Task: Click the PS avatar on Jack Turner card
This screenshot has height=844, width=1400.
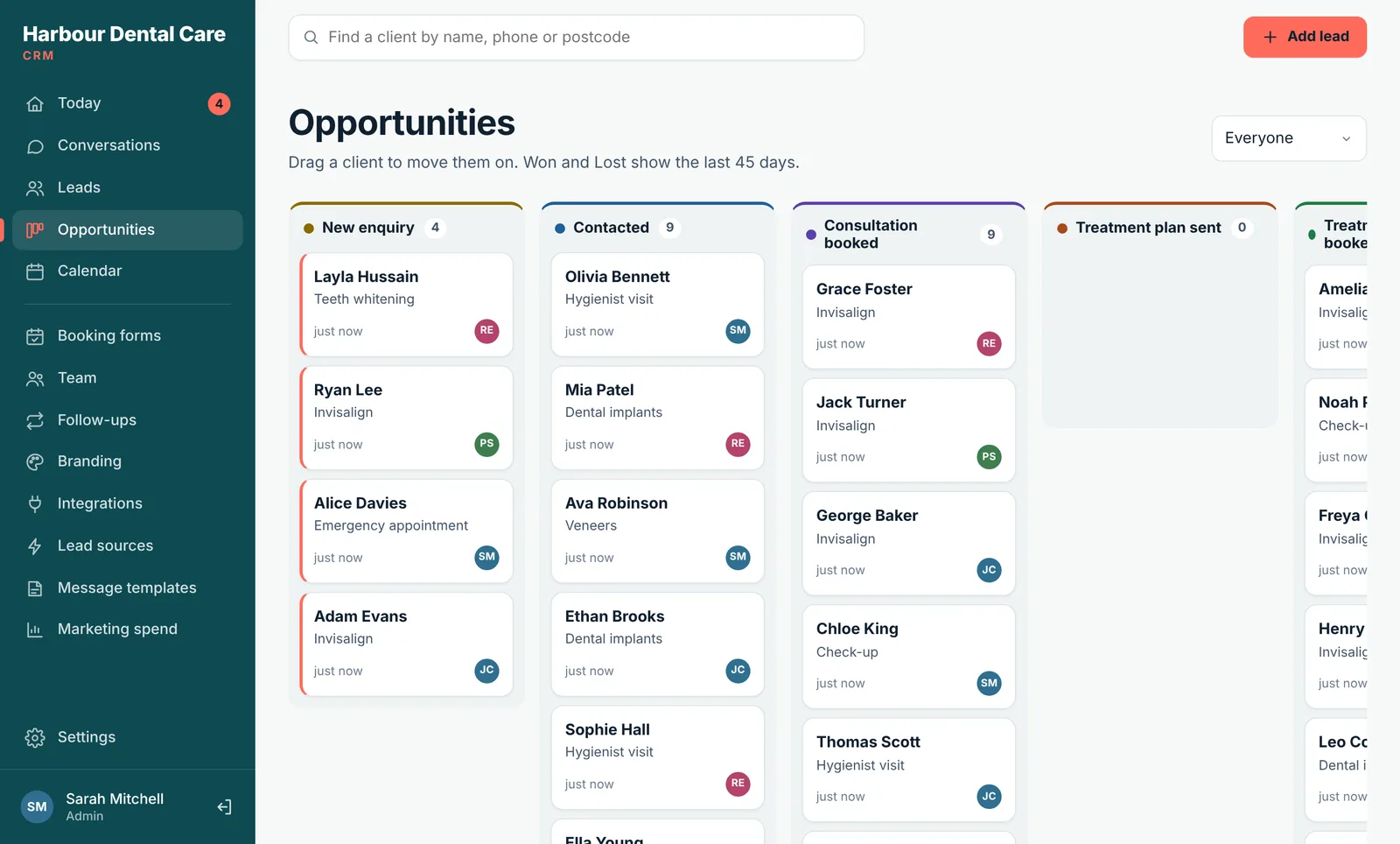Action: pos(989,457)
